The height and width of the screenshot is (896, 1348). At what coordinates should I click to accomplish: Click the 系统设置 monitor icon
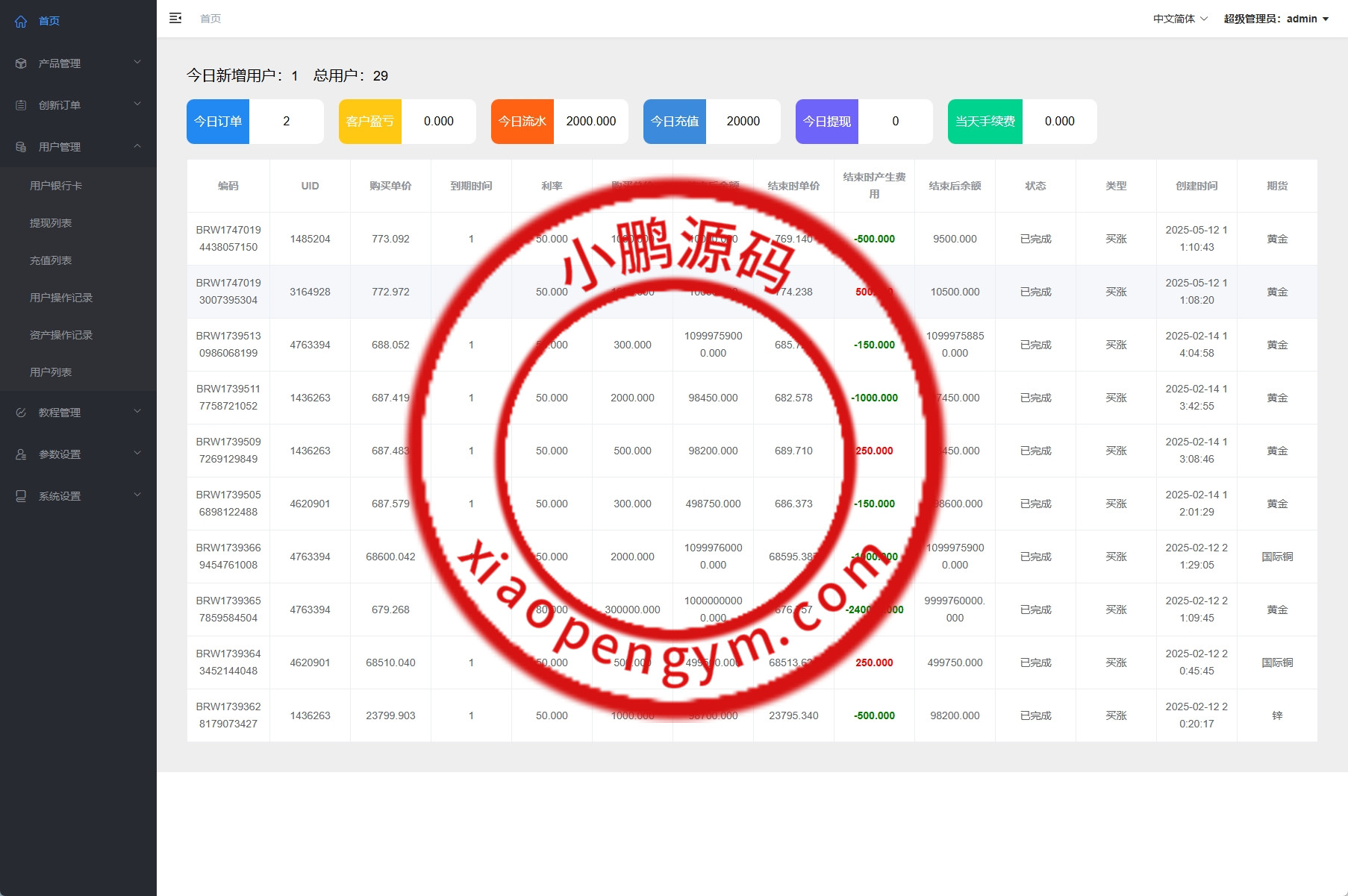(x=21, y=496)
